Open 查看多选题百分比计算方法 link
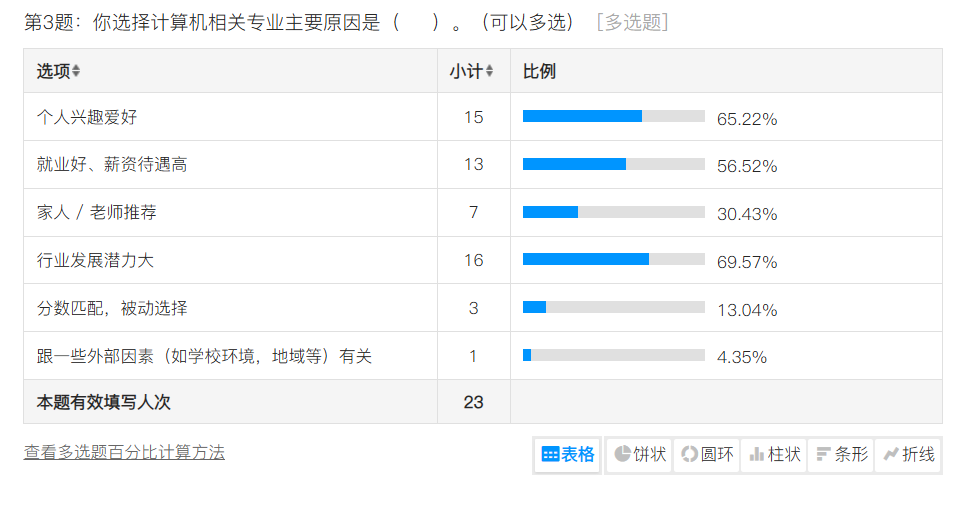The width and height of the screenshot is (958, 508). coord(124,452)
